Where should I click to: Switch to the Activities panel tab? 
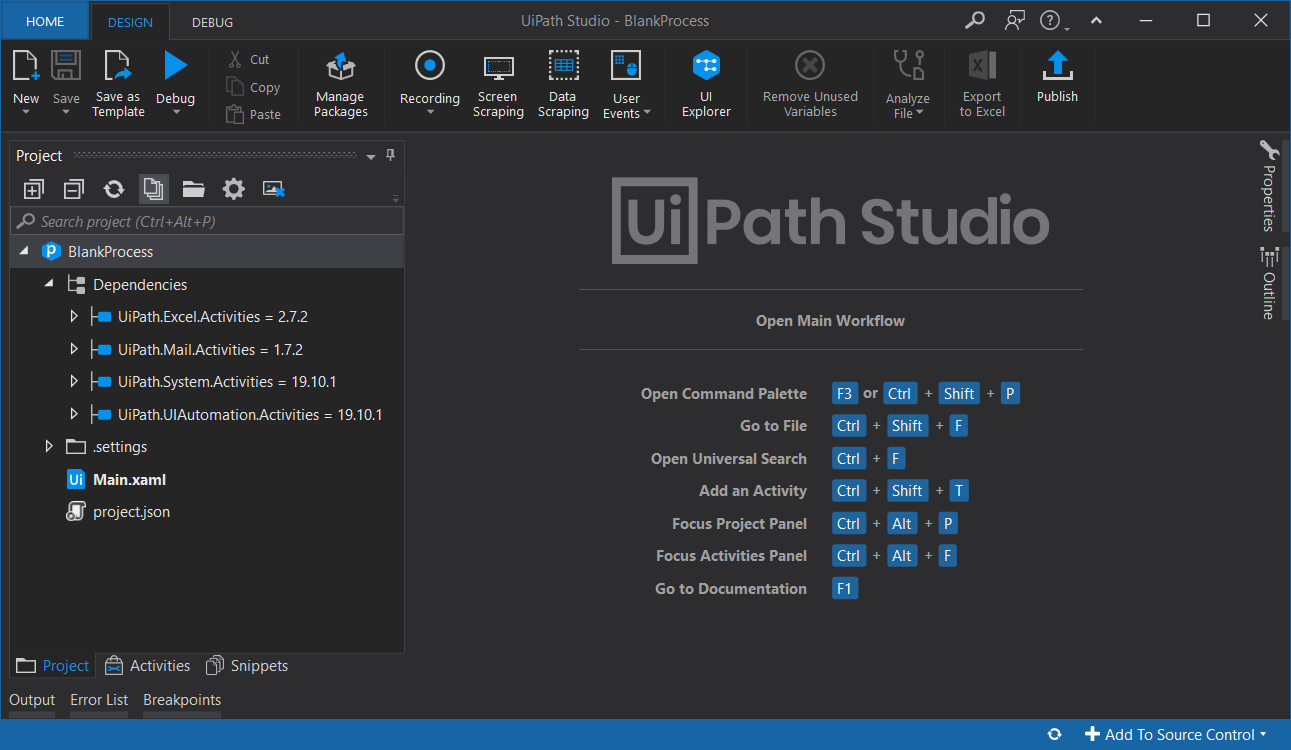147,666
